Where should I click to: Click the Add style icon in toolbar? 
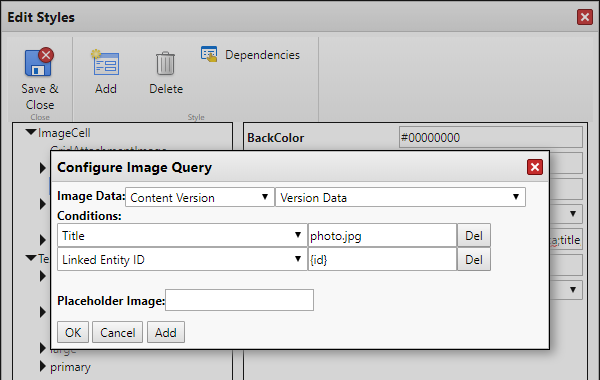[105, 62]
